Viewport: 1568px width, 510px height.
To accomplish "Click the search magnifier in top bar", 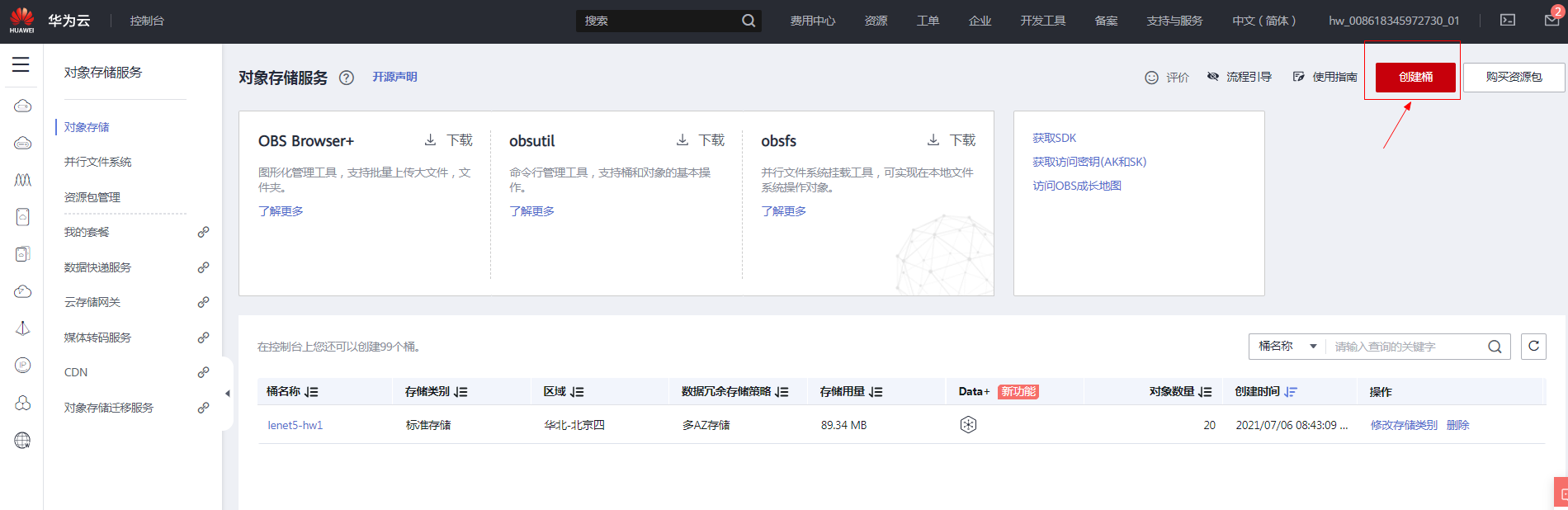I will pyautogui.click(x=749, y=21).
